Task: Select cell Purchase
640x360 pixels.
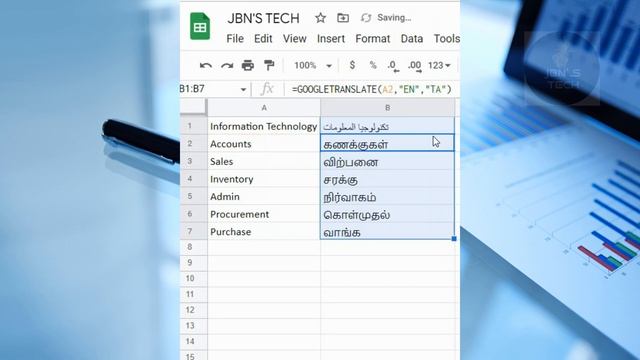Action: [264, 231]
